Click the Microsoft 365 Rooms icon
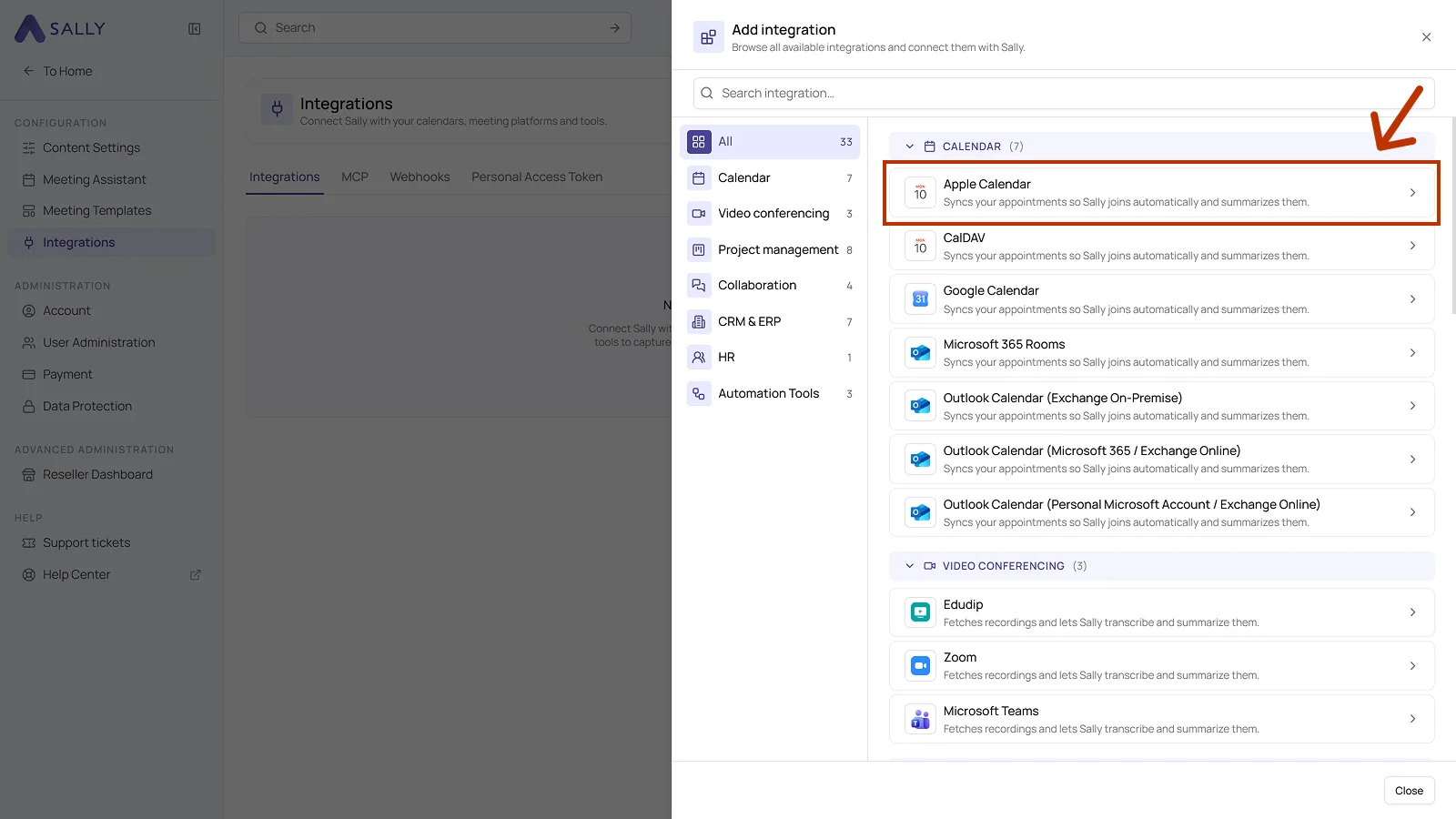Screen dimensions: 1456x819 pos(920,353)
